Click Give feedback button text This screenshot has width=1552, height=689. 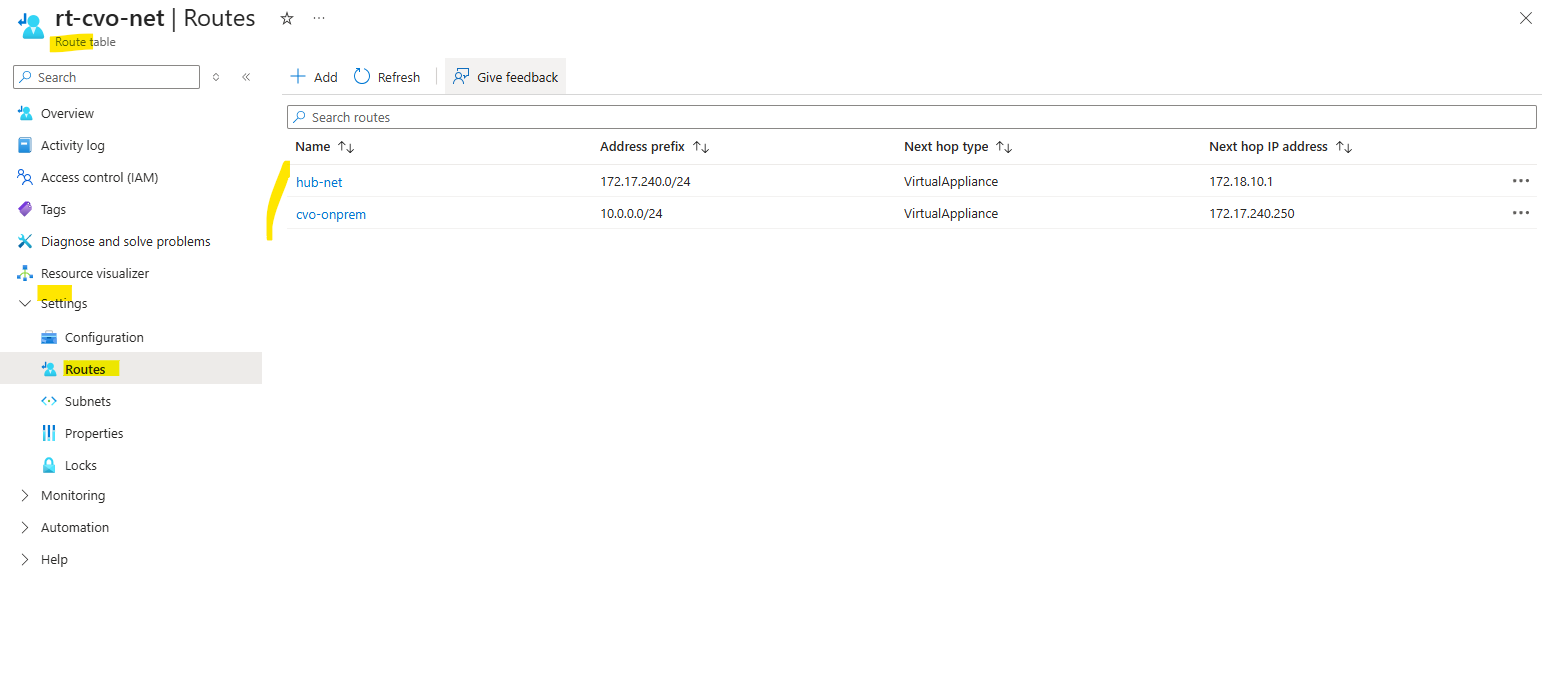point(518,77)
